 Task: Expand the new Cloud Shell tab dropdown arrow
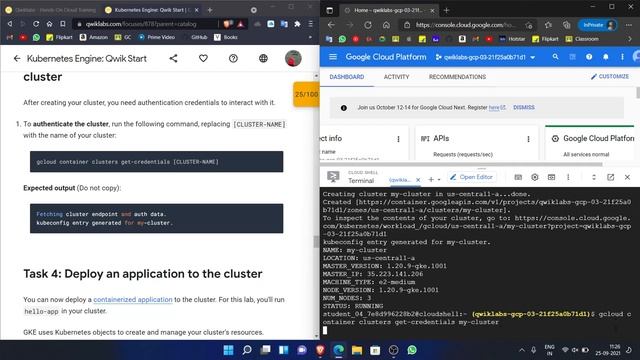tap(439, 180)
